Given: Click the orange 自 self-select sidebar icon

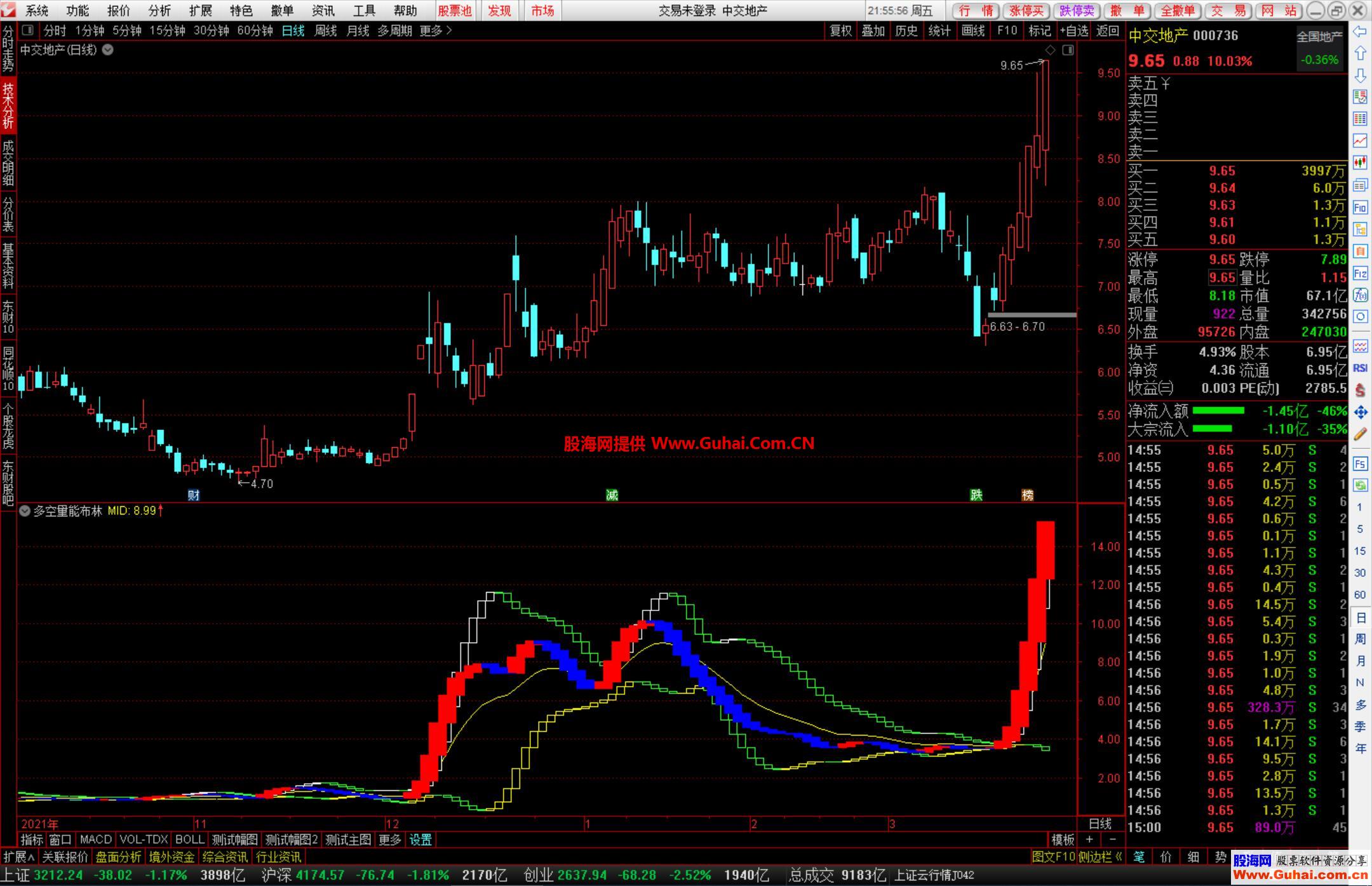Looking at the screenshot, I should pyautogui.click(x=1360, y=252).
